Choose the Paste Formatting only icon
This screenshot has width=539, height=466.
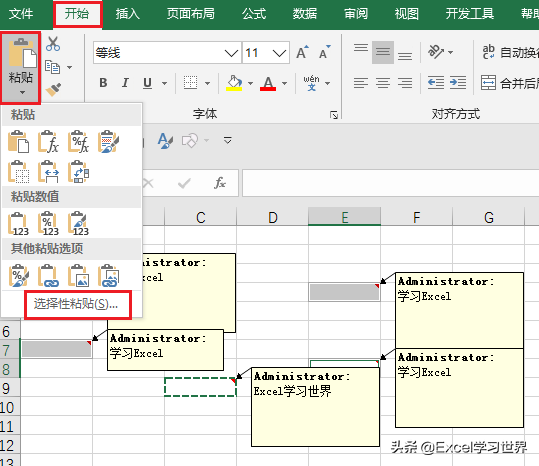18,275
